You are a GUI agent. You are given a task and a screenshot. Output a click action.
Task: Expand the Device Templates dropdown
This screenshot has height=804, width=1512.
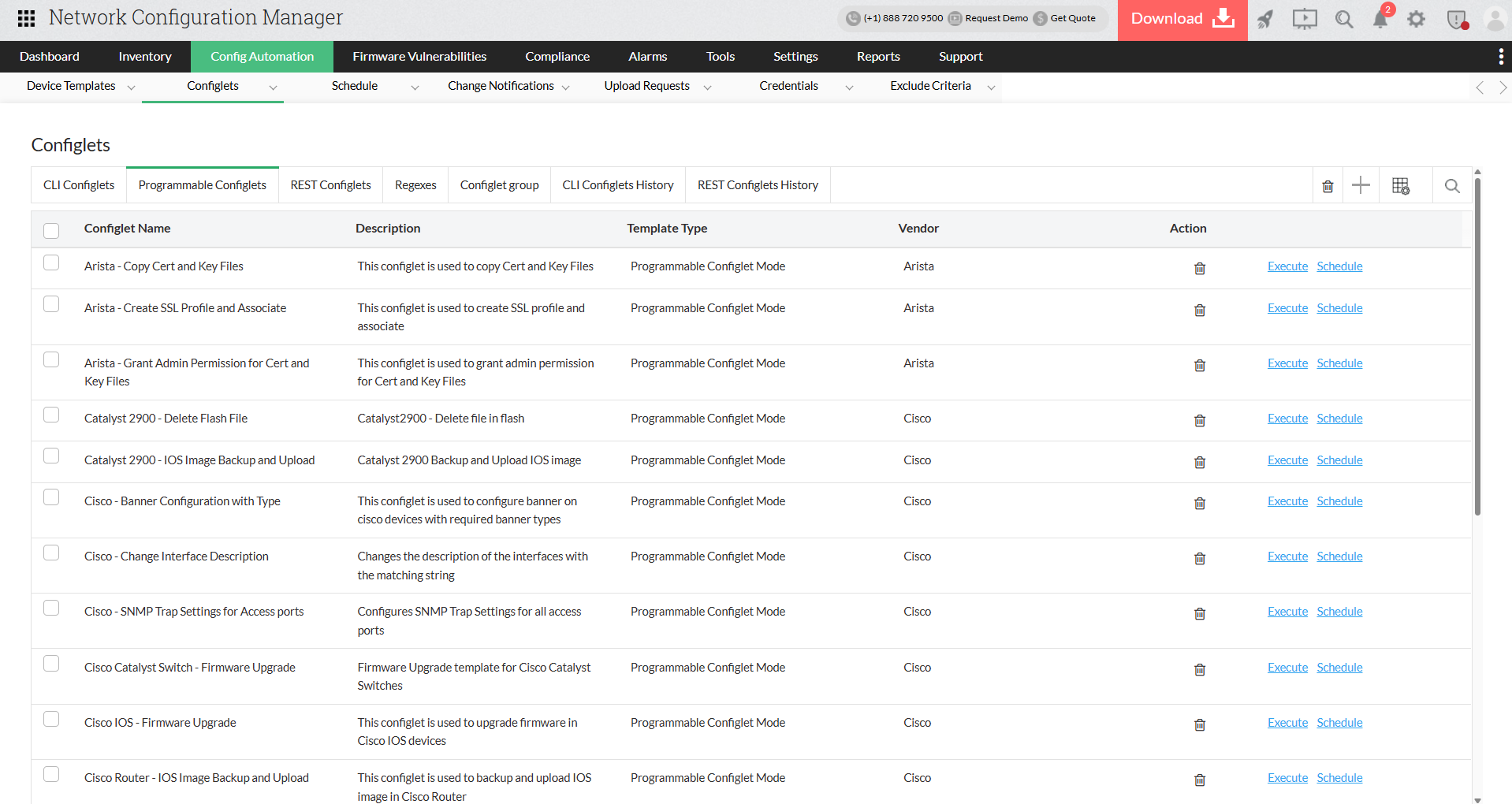131,87
